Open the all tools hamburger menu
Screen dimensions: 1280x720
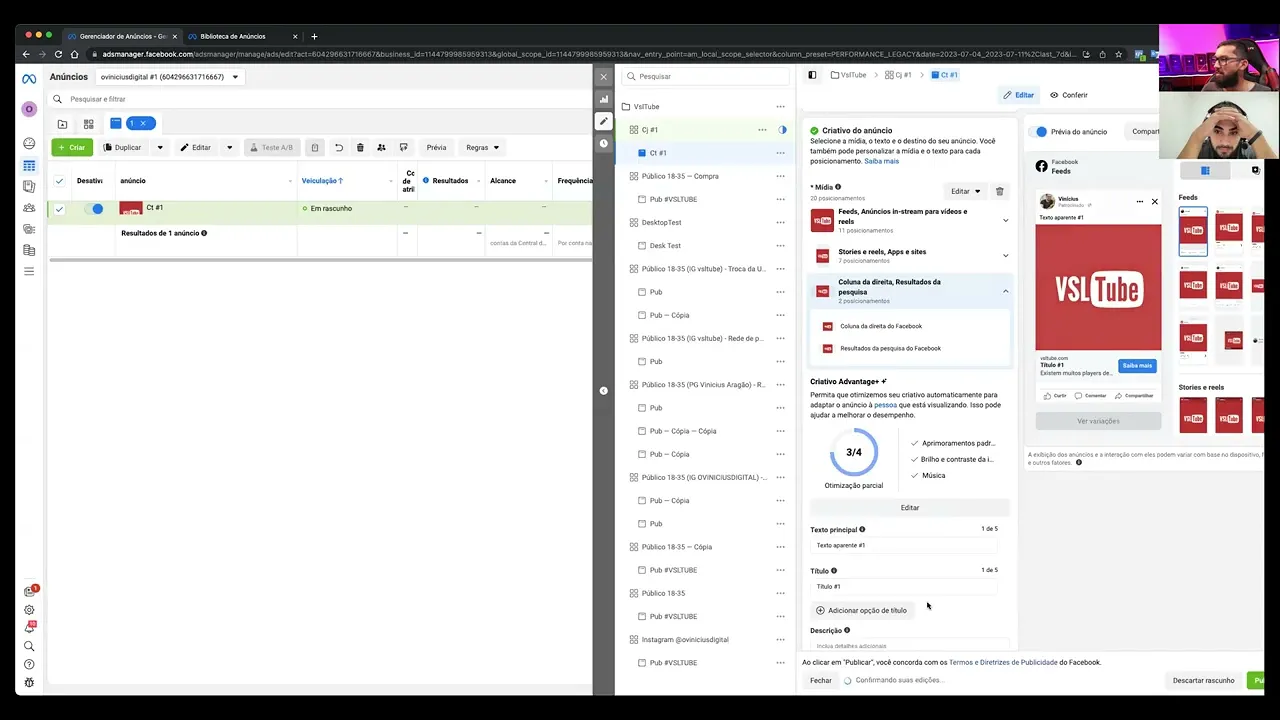tap(29, 271)
